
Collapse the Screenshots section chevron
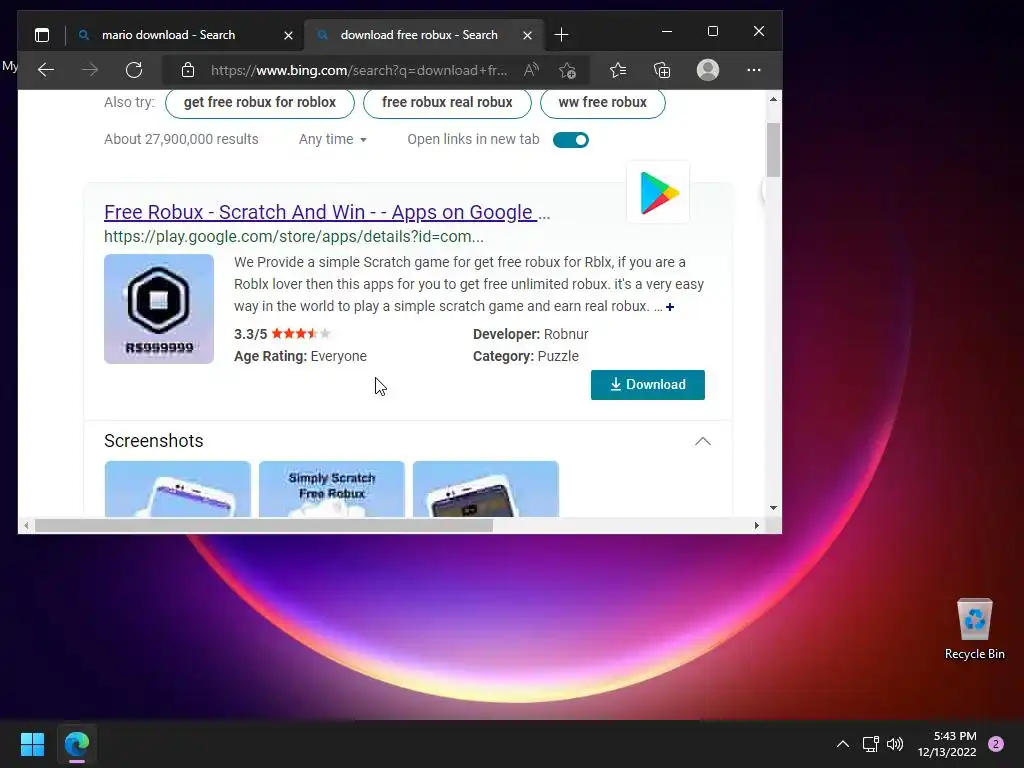click(703, 441)
